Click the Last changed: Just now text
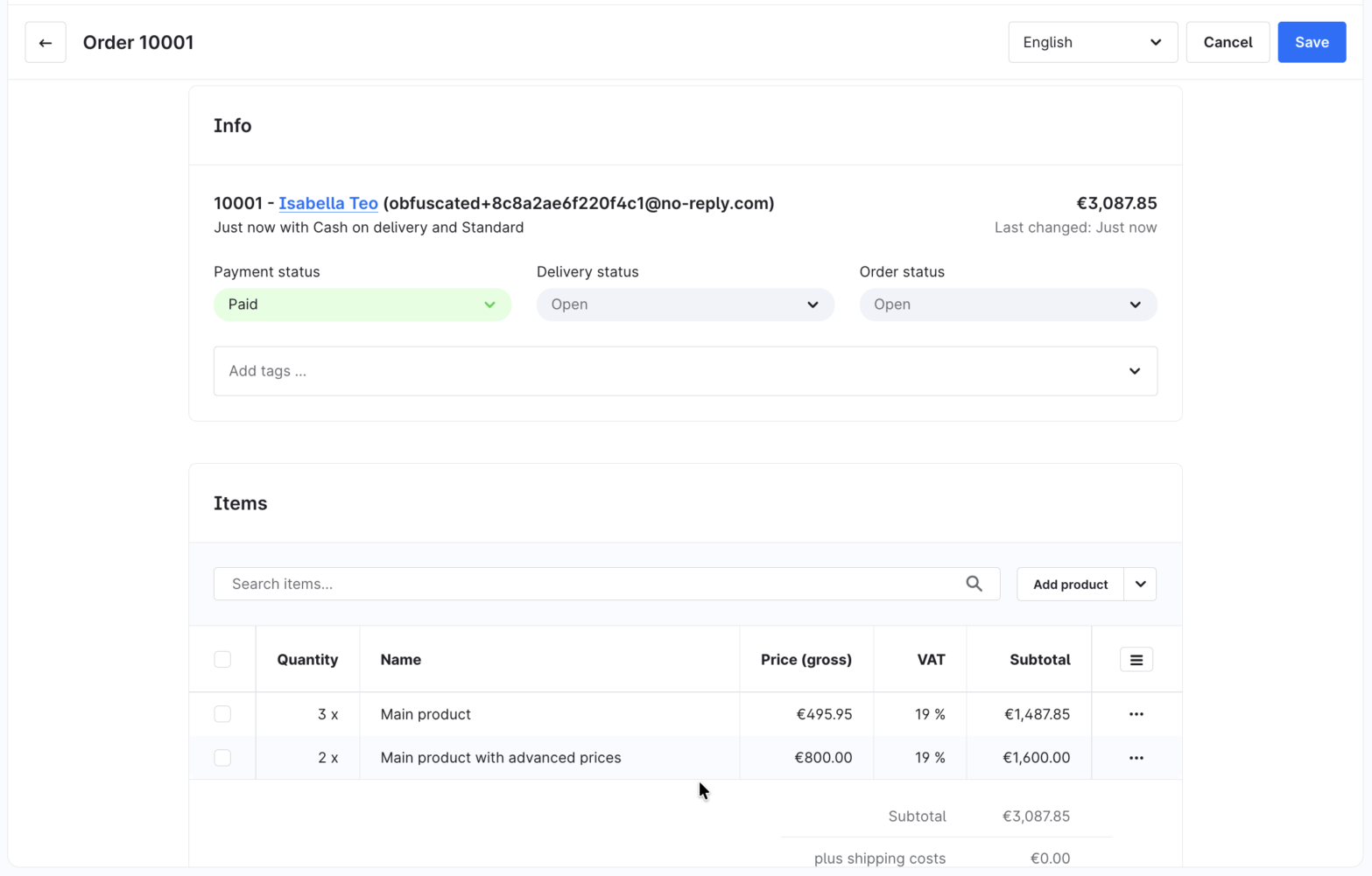1372x876 pixels. tap(1075, 228)
